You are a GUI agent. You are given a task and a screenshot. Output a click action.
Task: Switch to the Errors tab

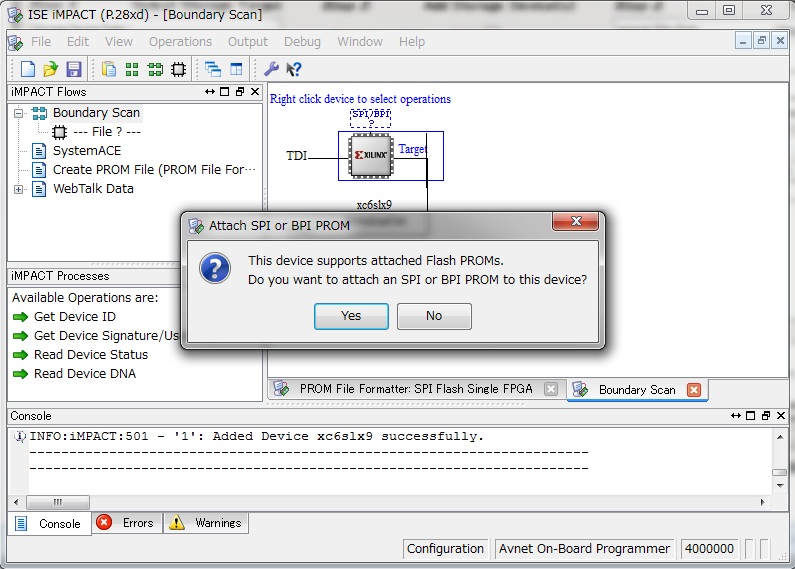(127, 523)
